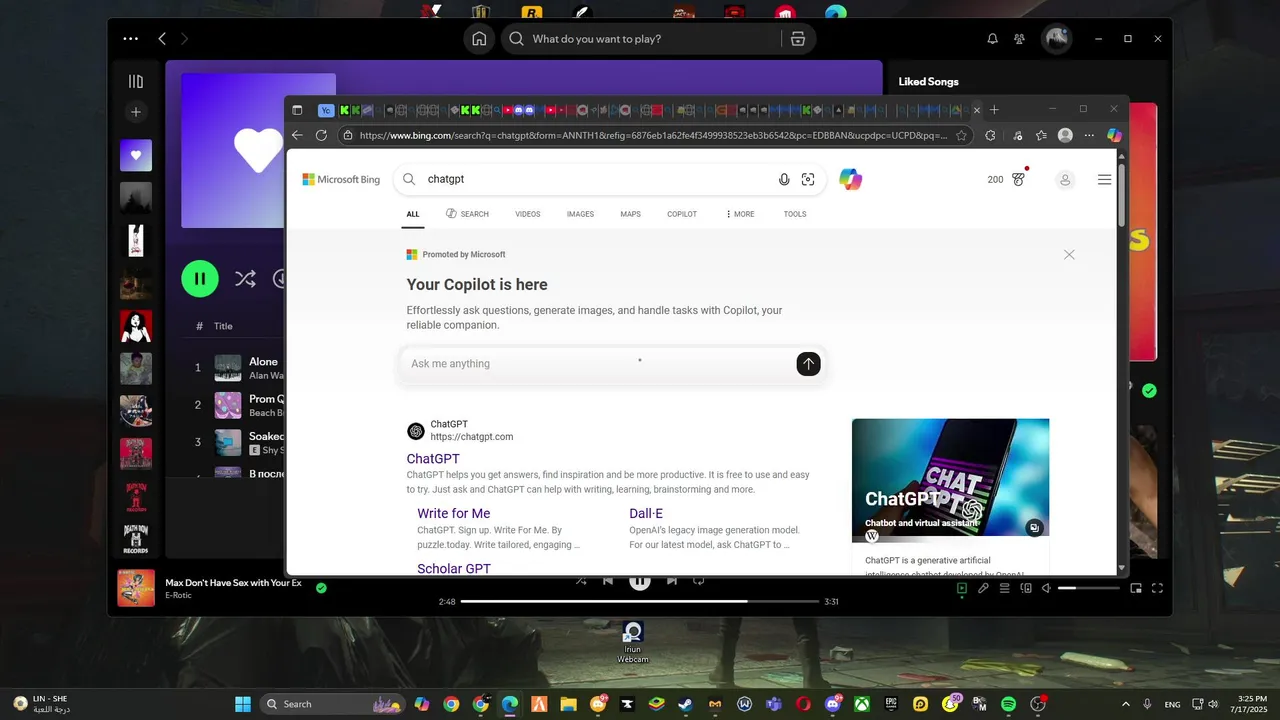Open Edge tab actions menu icon
Screen dimensions: 1280x720
click(x=297, y=110)
